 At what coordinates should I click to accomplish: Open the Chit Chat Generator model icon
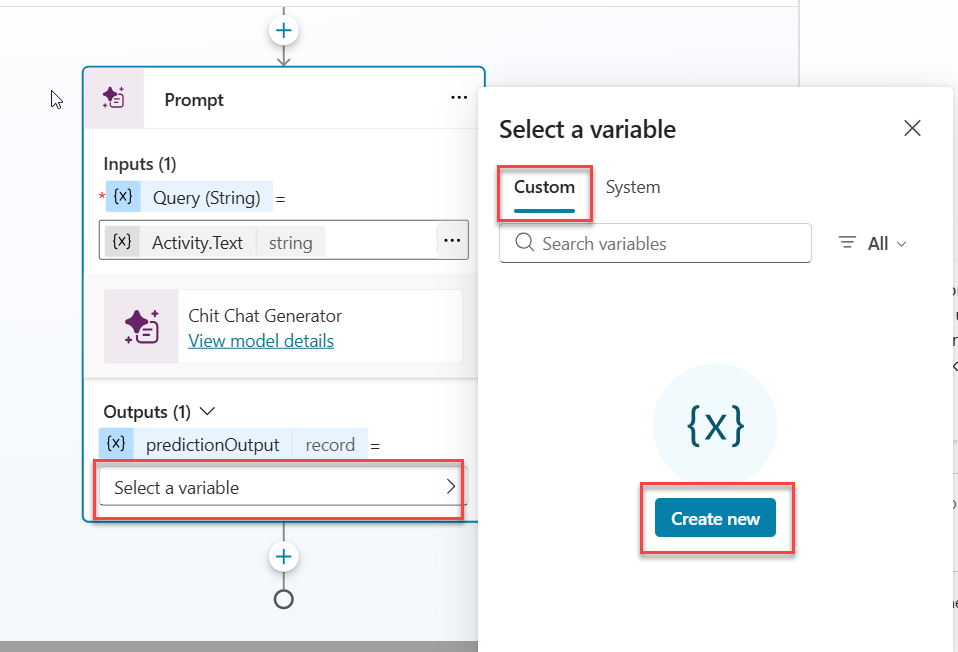click(x=141, y=326)
